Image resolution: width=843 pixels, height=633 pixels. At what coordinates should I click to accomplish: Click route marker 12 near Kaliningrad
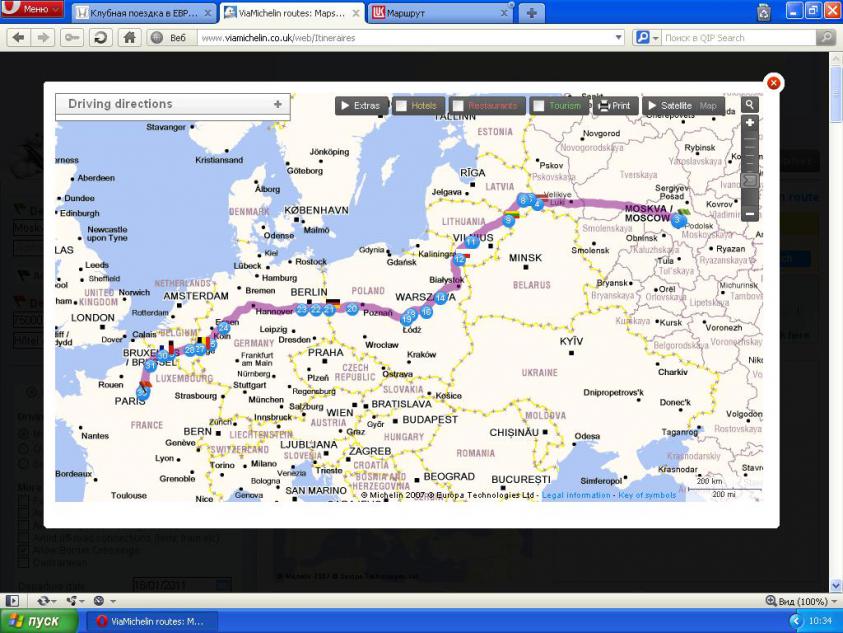pyautogui.click(x=459, y=259)
